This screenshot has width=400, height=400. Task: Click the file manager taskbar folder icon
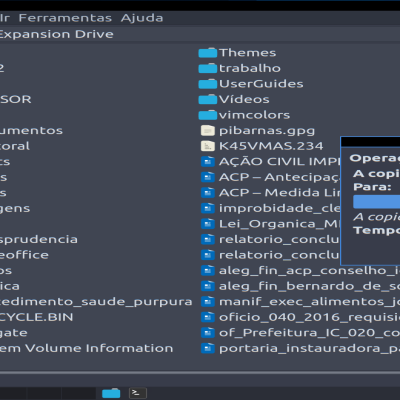point(111,393)
